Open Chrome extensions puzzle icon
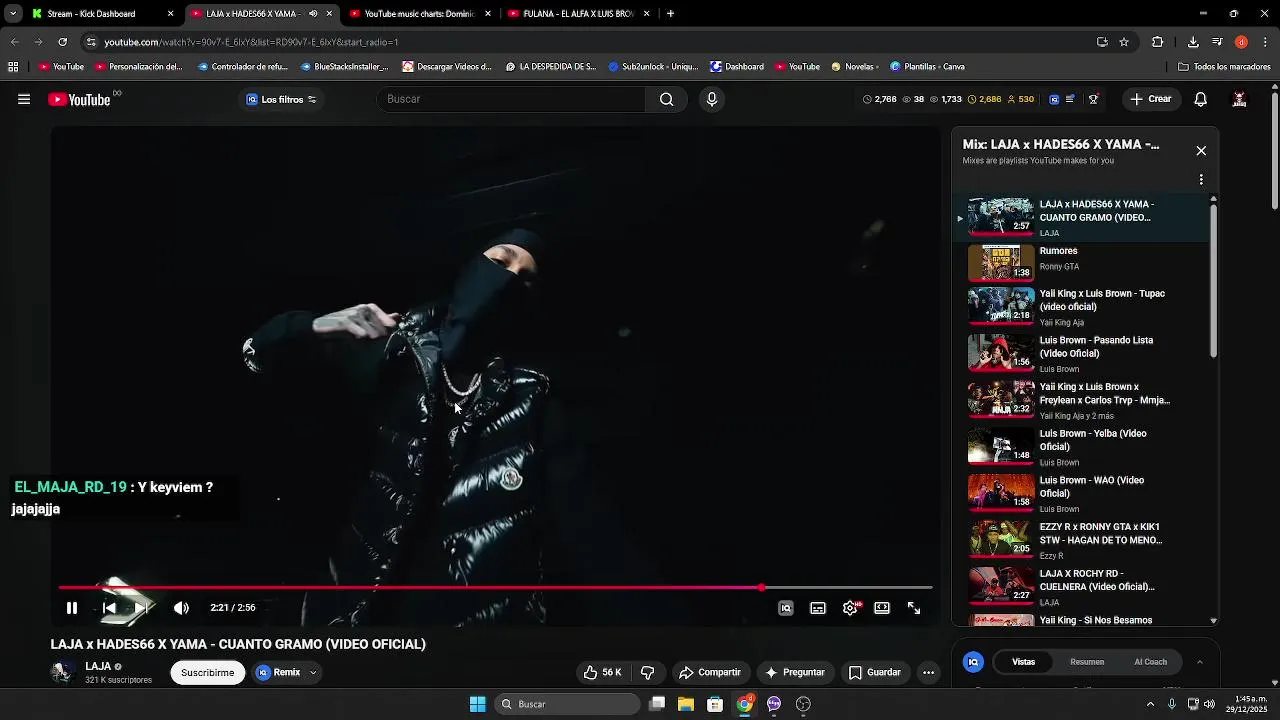The height and width of the screenshot is (720, 1280). coord(1158,42)
